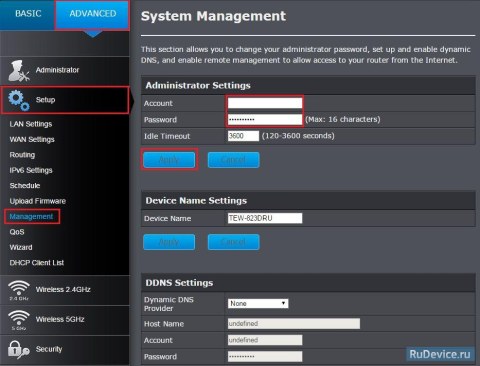
Task: Click the Device Name field TEW-823DRU
Action: (x=265, y=218)
